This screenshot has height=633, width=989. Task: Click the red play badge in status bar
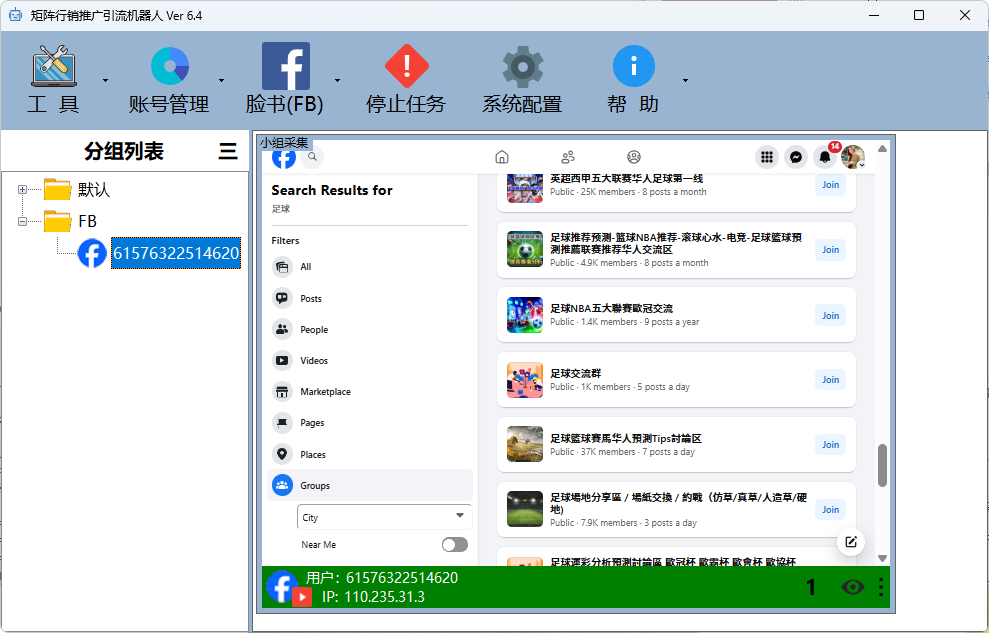point(302,596)
